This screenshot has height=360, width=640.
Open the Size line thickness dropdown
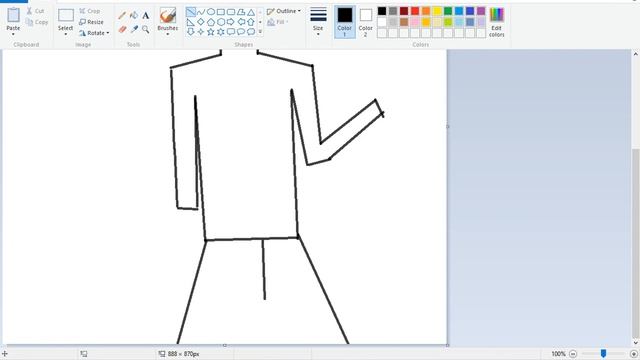coord(318,21)
